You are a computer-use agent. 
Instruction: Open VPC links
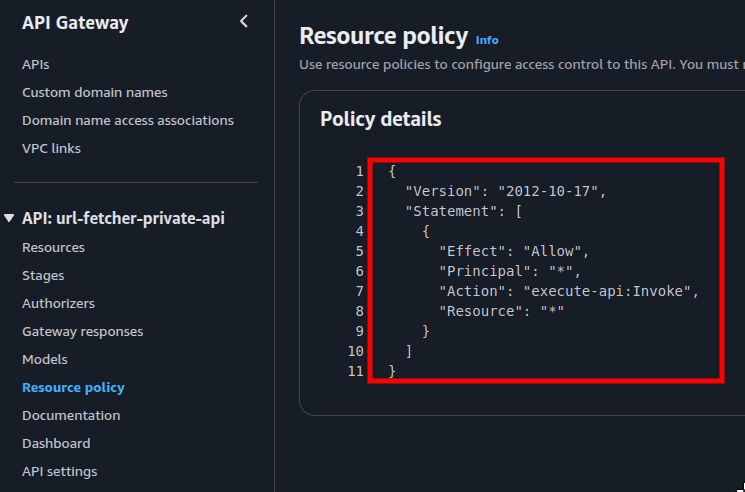[x=51, y=149]
